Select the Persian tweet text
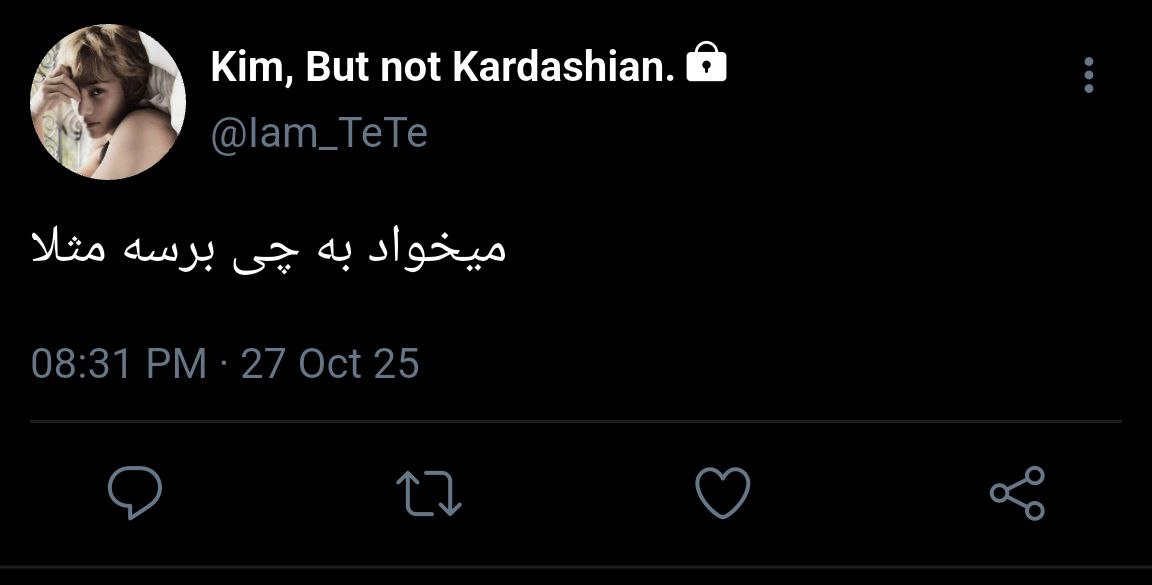The width and height of the screenshot is (1152, 585). pos(270,248)
